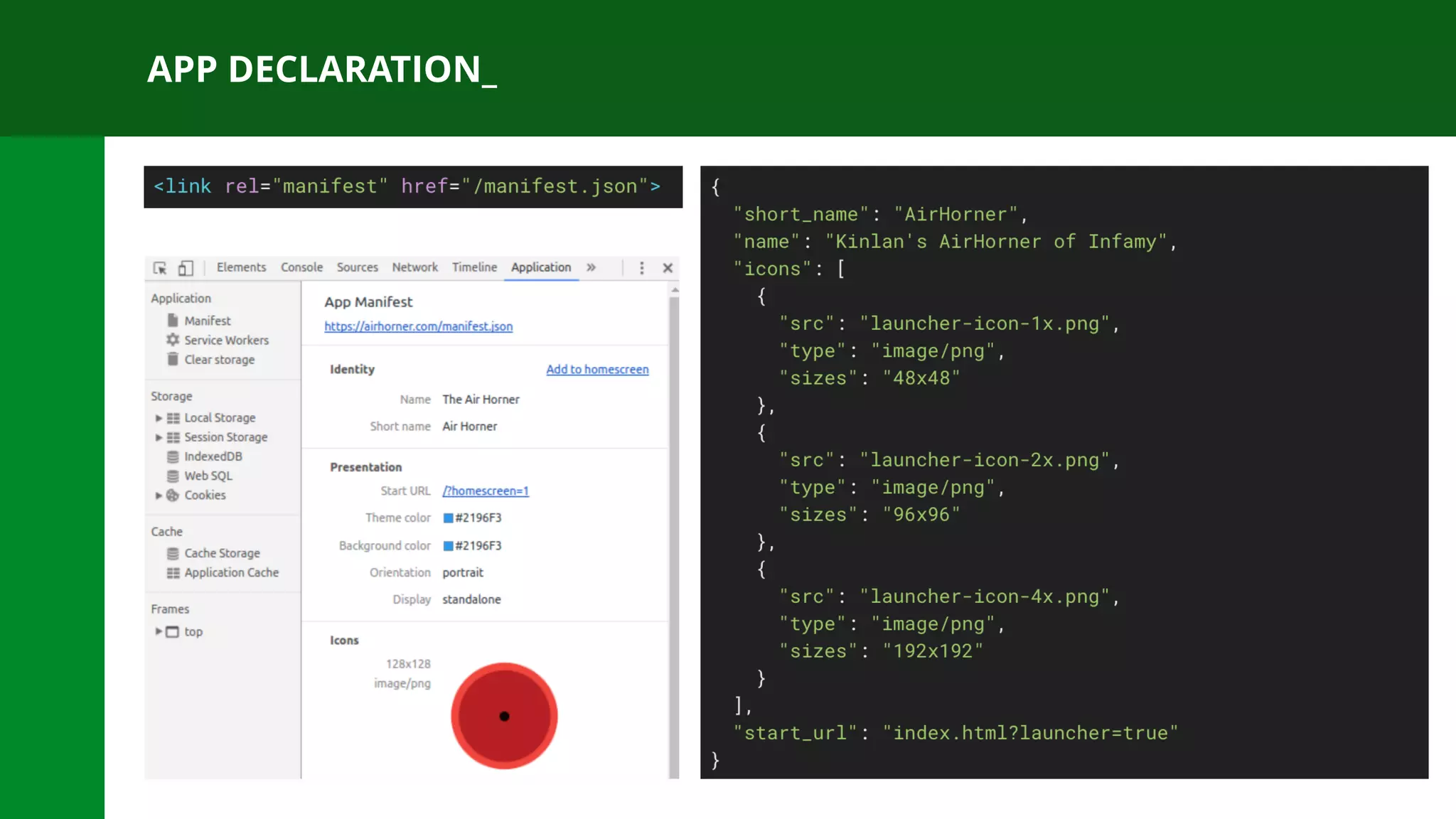Expand the Session Storage tree node

point(159,437)
